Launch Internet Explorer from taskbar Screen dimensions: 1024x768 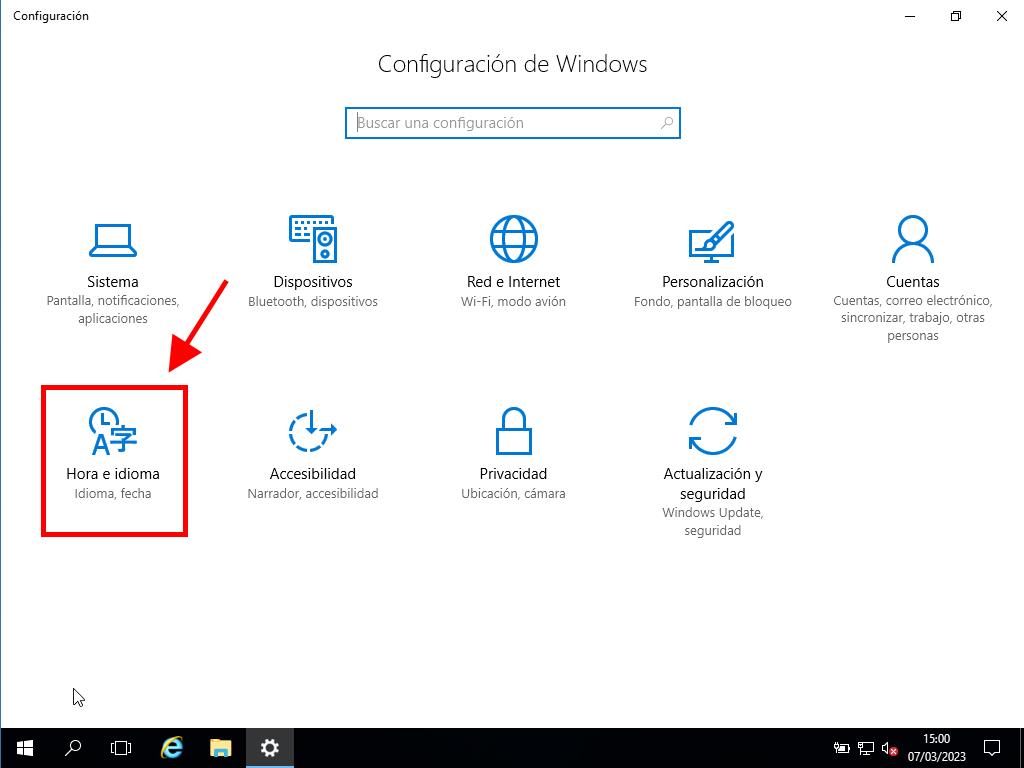[x=172, y=747]
